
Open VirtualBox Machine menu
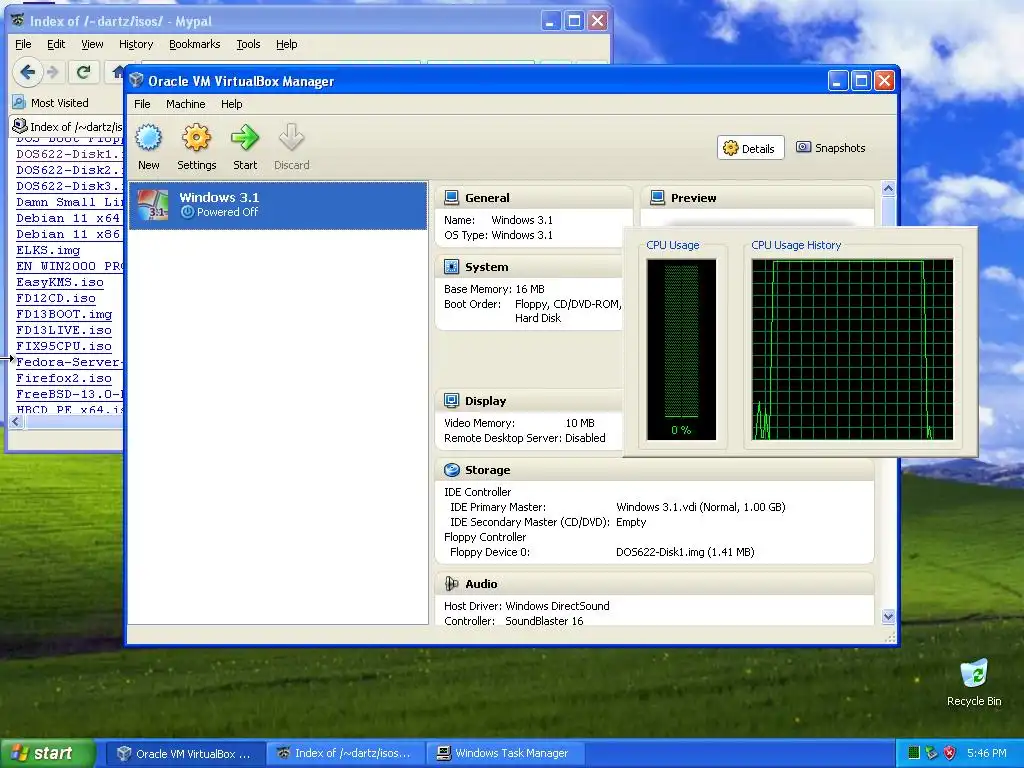tap(185, 104)
